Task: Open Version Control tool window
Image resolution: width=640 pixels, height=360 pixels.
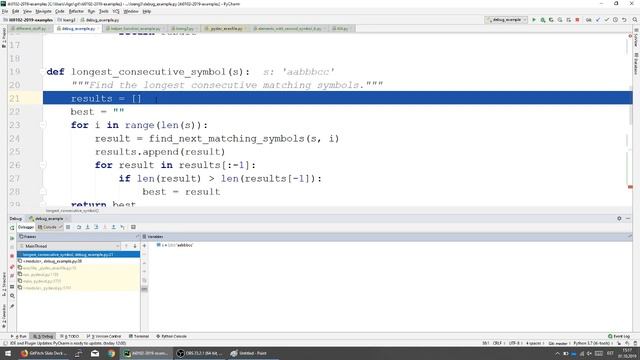Action: (x=104, y=336)
